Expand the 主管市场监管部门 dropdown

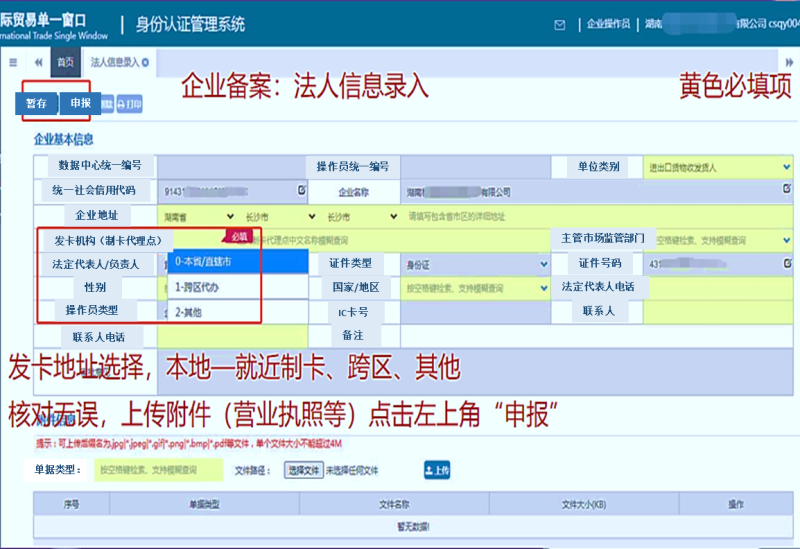pos(722,240)
